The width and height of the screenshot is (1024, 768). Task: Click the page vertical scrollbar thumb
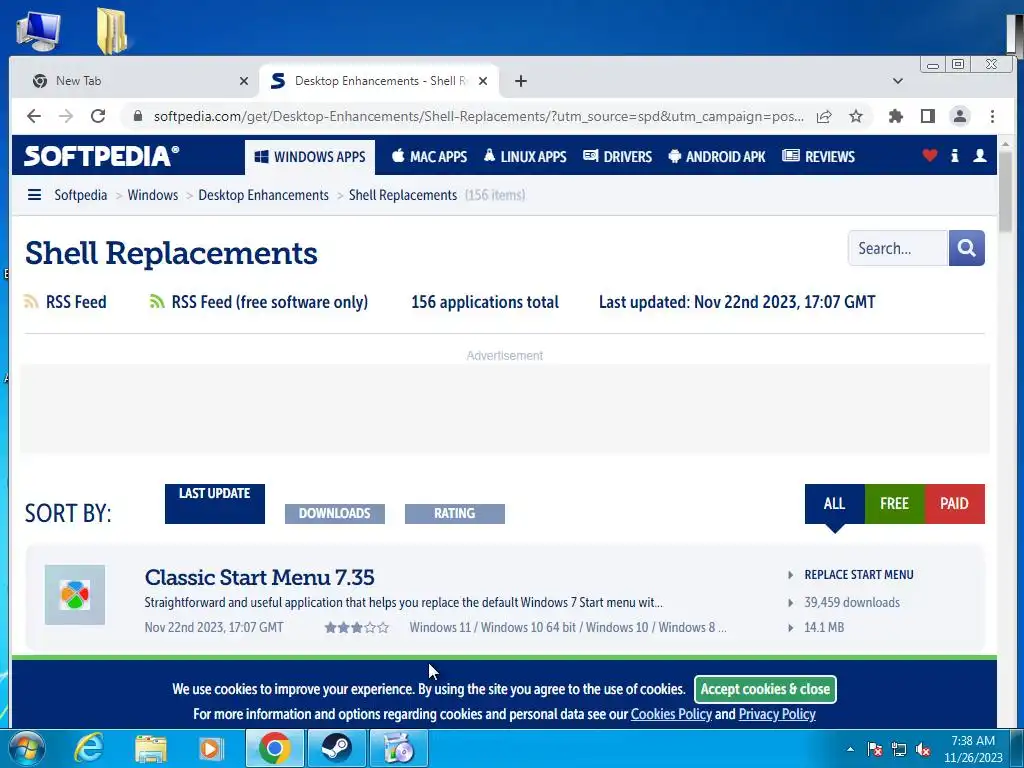click(x=1005, y=191)
